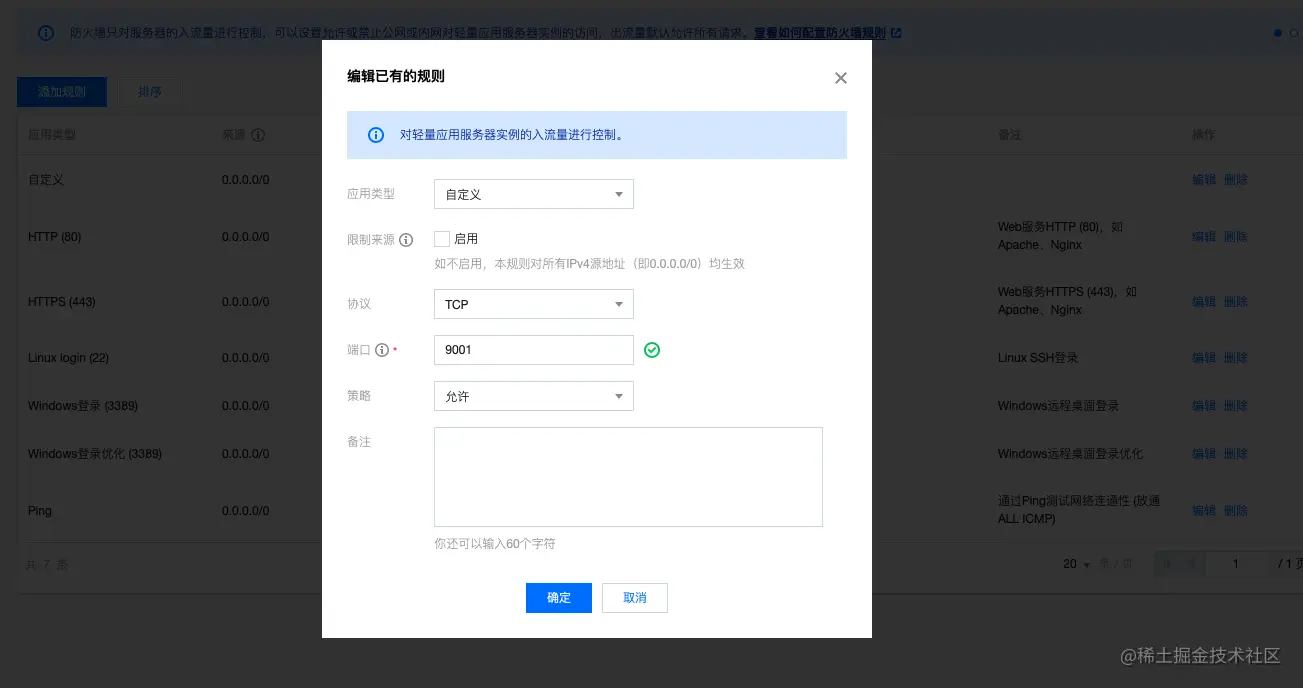Click the 你还可以输入60个字符 hint text
The width and height of the screenshot is (1303, 688).
495,544
